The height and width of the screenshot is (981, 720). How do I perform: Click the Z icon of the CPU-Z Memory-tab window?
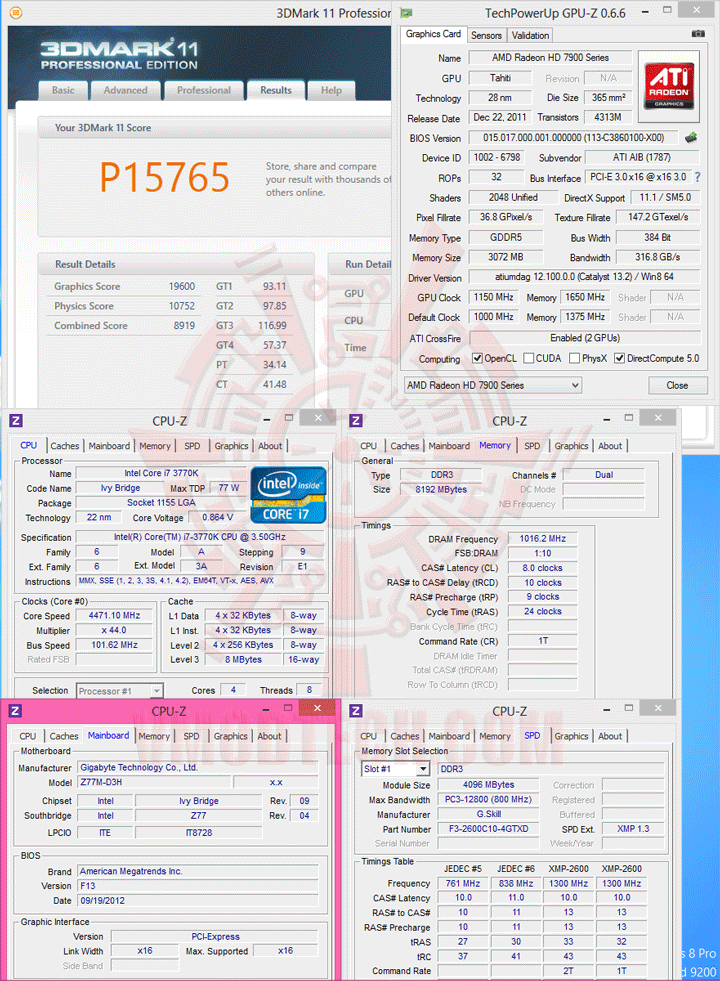coord(356,420)
